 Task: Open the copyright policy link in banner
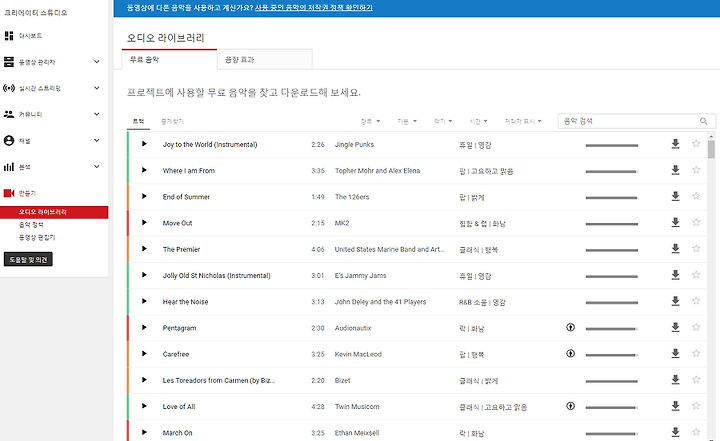[x=314, y=8]
